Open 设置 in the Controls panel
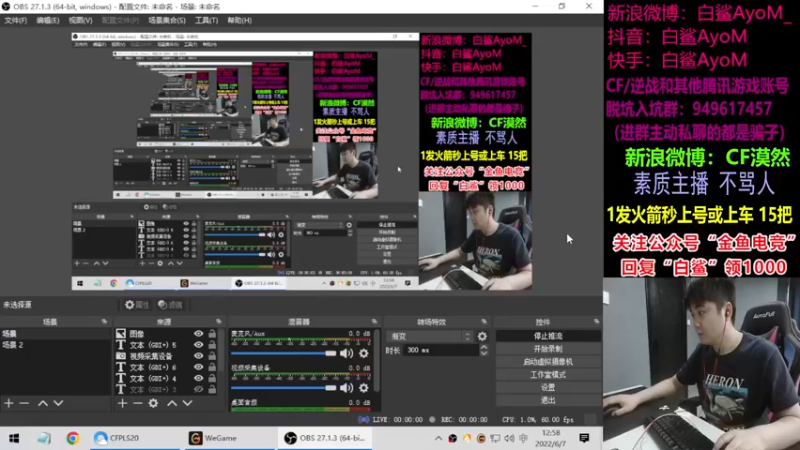The height and width of the screenshot is (450, 800). (x=548, y=387)
